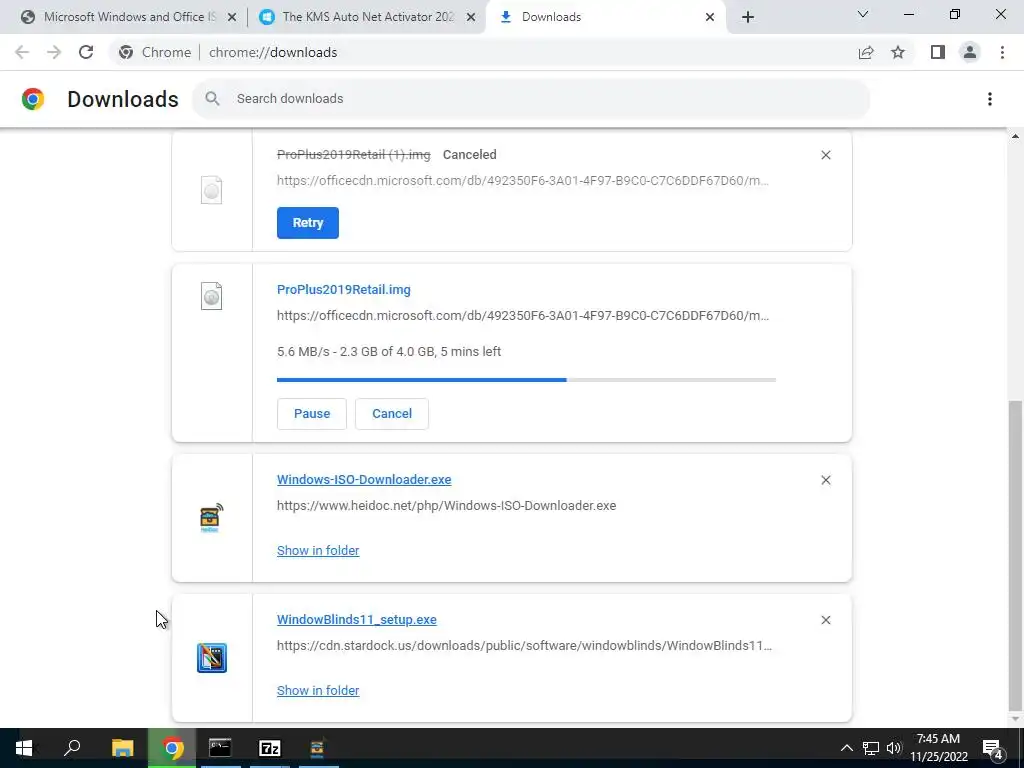Bookmark this tab with the star icon
The image size is (1024, 768).
898,52
